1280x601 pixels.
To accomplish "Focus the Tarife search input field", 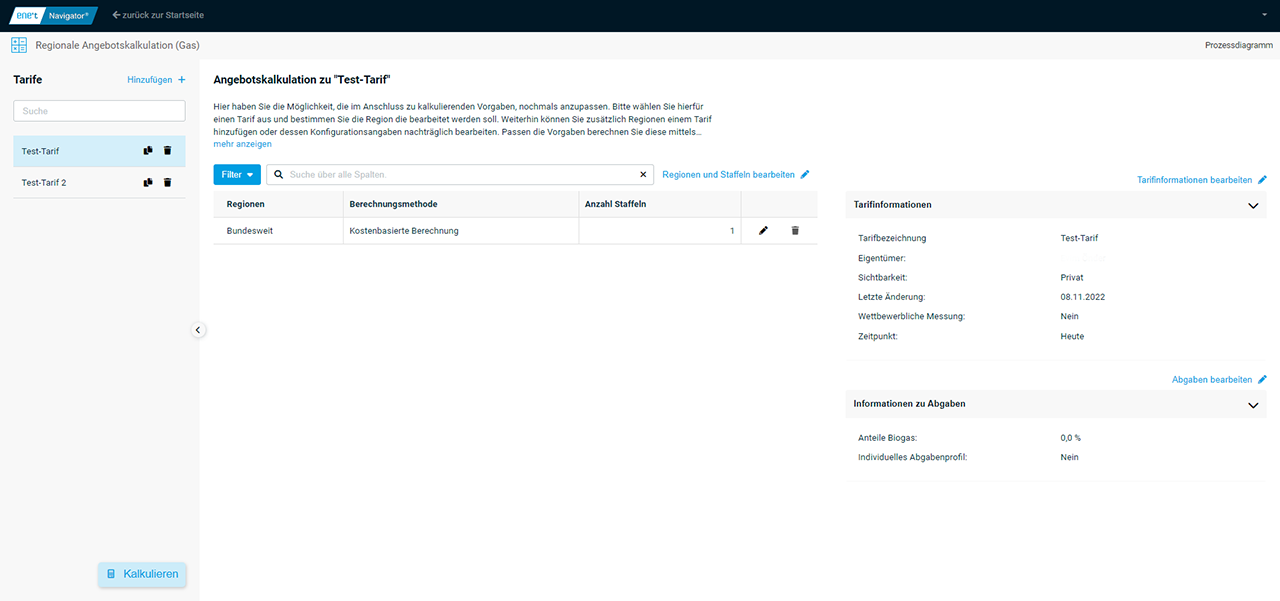I will click(x=99, y=111).
